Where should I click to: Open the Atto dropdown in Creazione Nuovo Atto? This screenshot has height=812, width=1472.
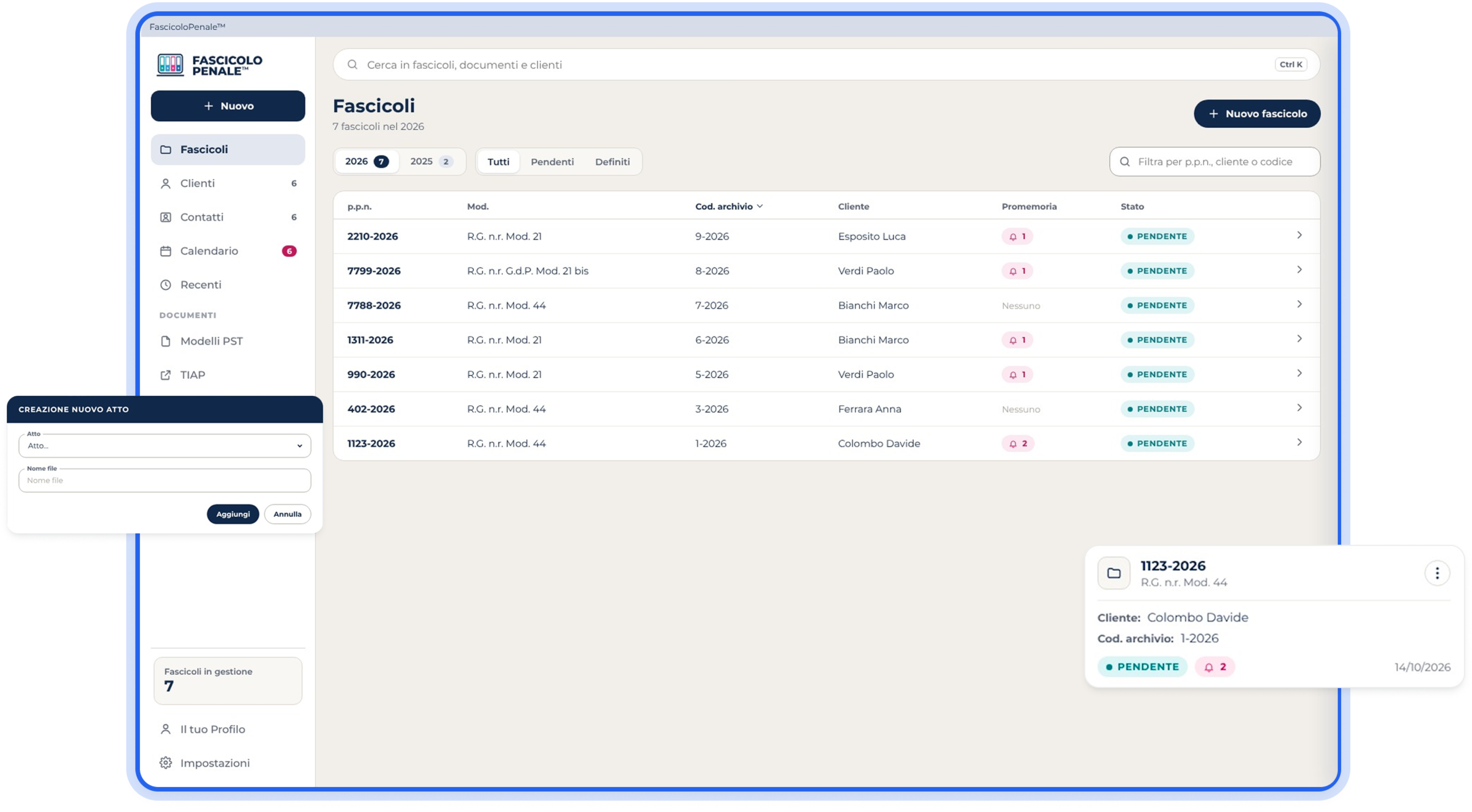[165, 446]
